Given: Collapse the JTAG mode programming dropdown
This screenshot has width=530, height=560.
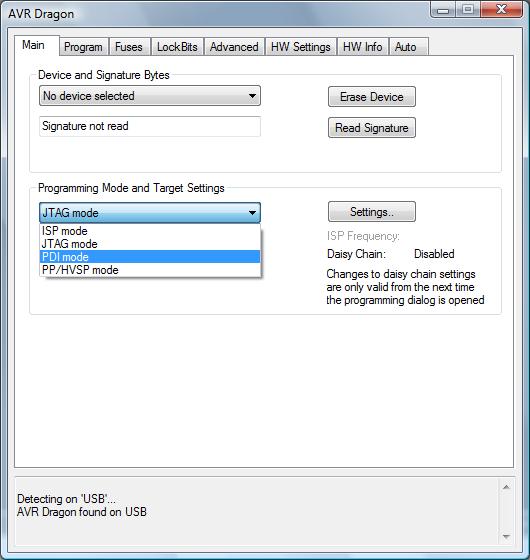Looking at the screenshot, I should [150, 213].
